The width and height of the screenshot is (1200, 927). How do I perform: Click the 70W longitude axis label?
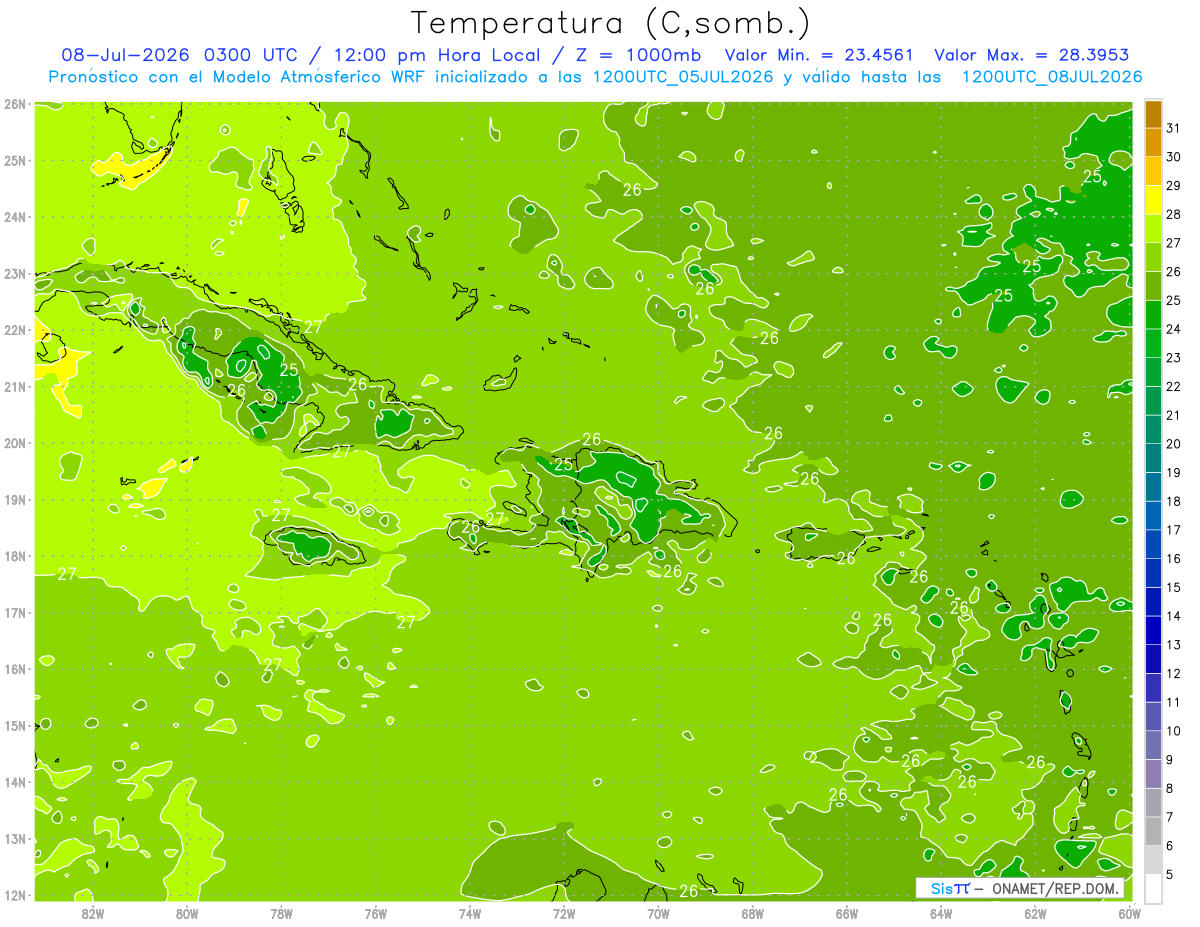pyautogui.click(x=658, y=913)
